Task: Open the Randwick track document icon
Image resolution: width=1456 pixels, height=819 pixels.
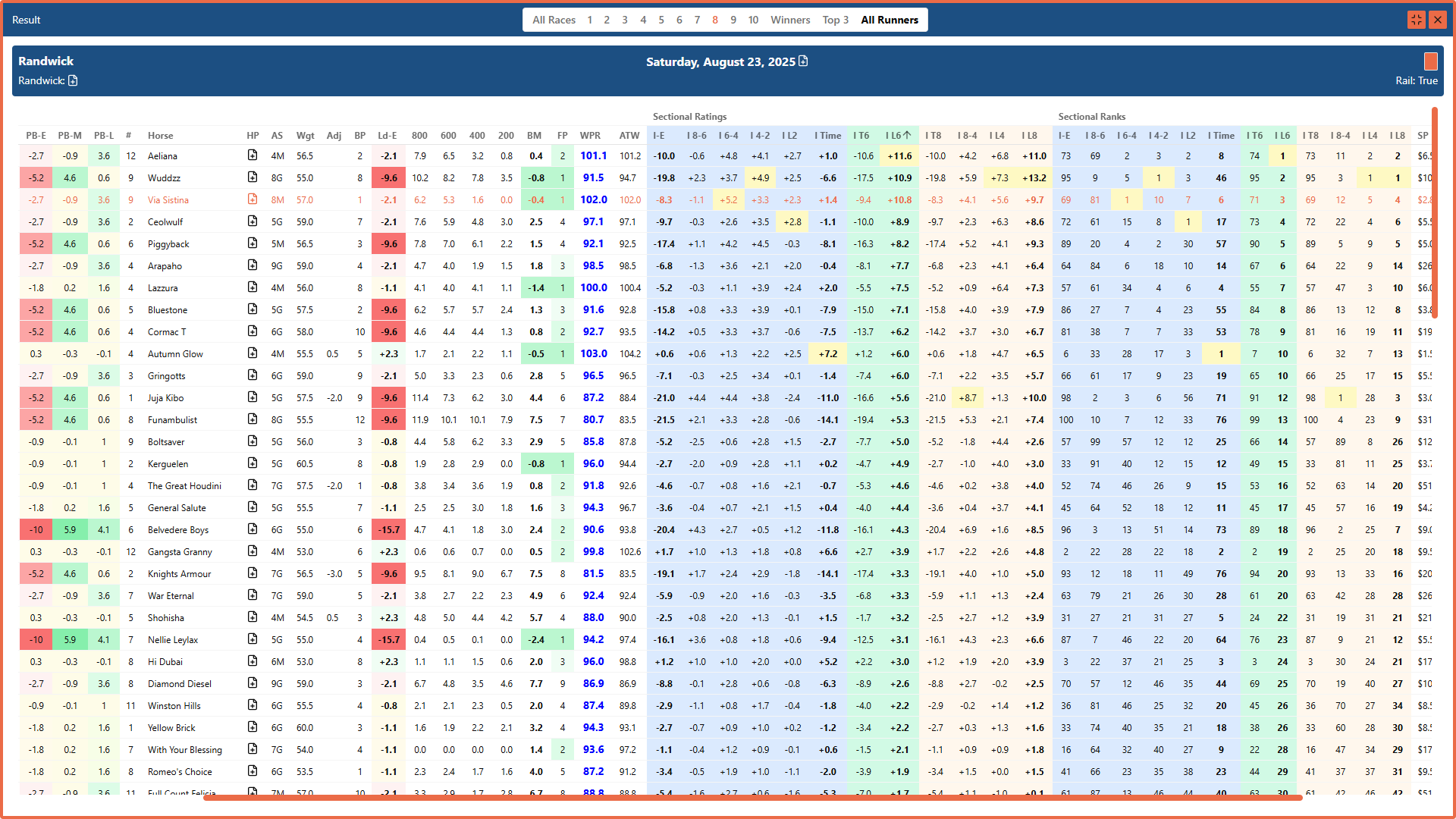Action: click(73, 80)
